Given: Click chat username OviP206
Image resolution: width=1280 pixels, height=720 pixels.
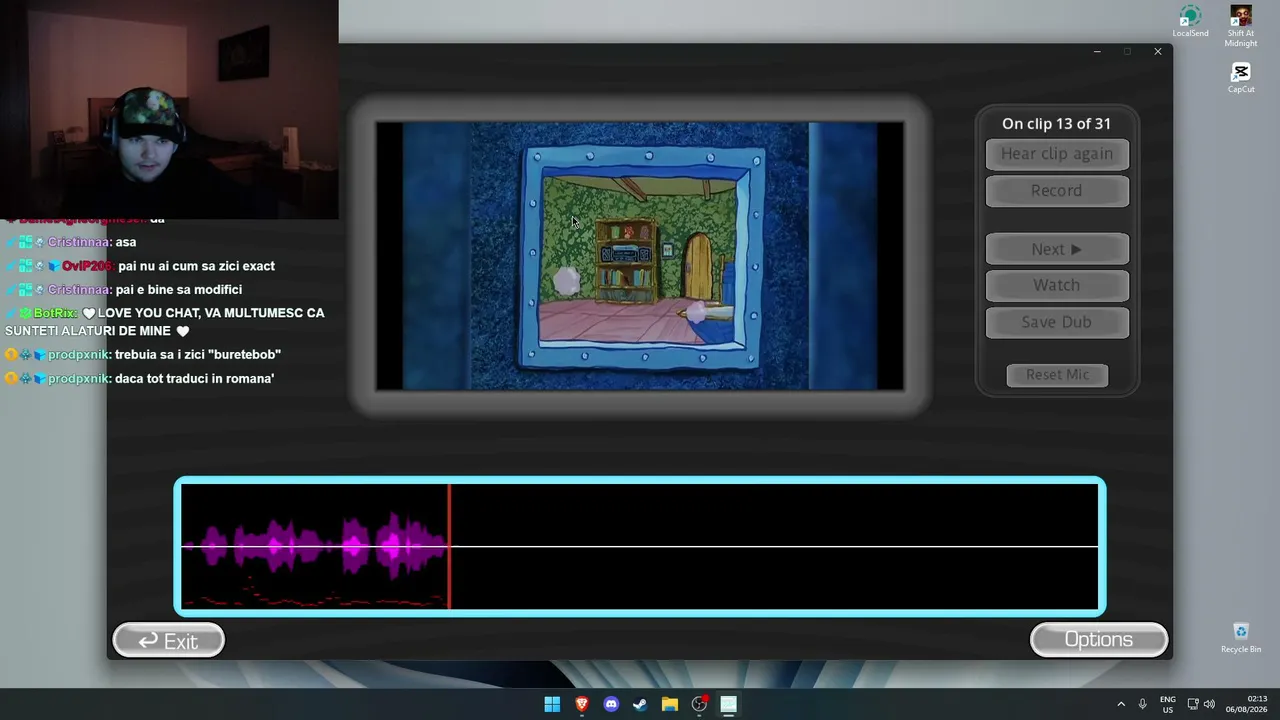Looking at the screenshot, I should [87, 266].
